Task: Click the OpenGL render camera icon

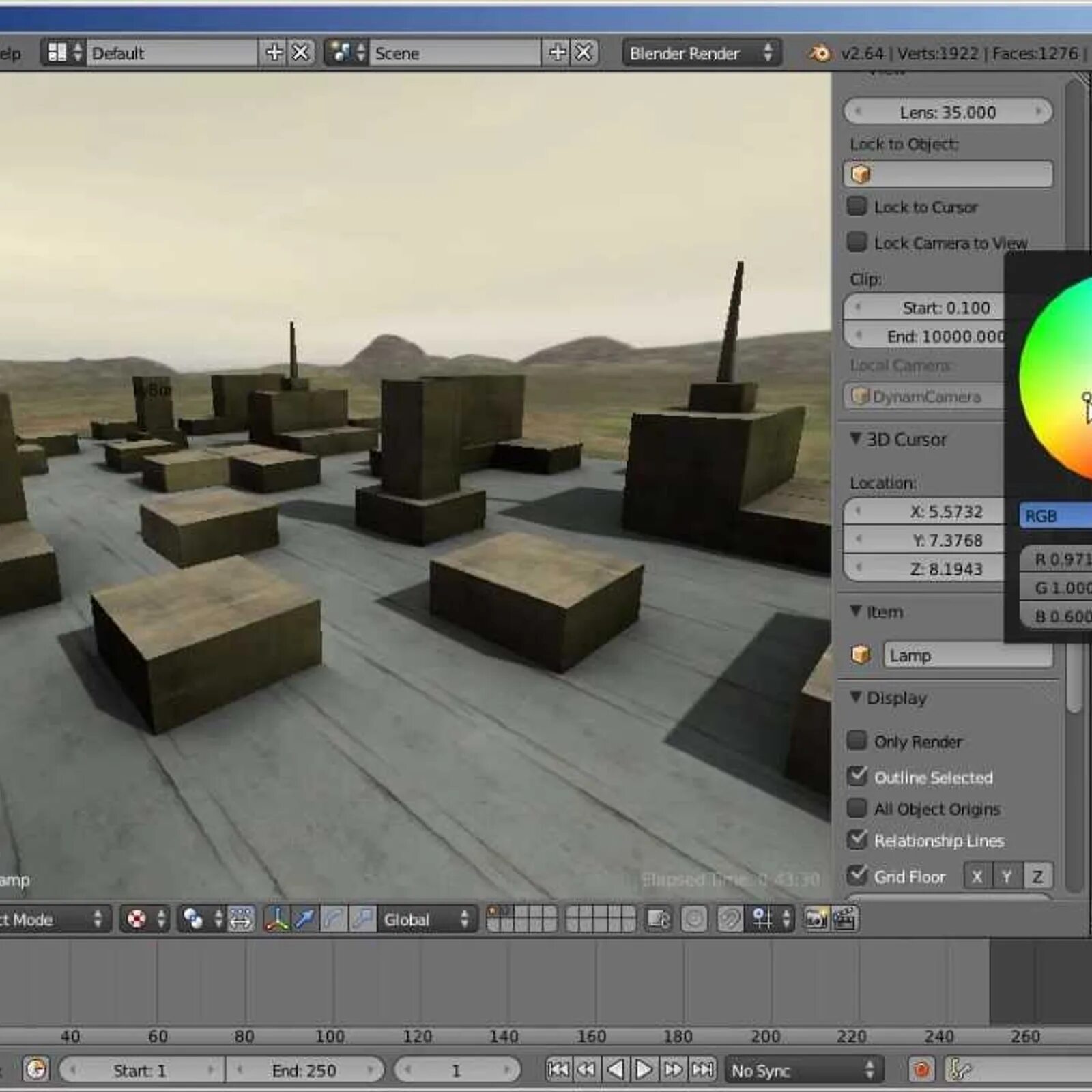Action: click(816, 919)
